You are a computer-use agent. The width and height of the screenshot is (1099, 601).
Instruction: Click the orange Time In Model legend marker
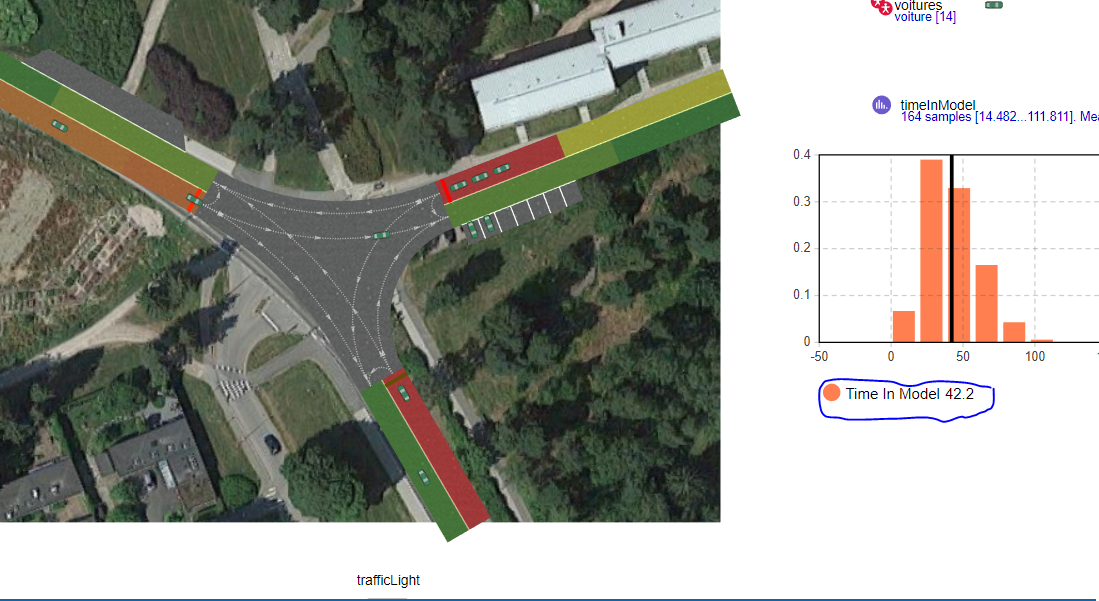831,393
